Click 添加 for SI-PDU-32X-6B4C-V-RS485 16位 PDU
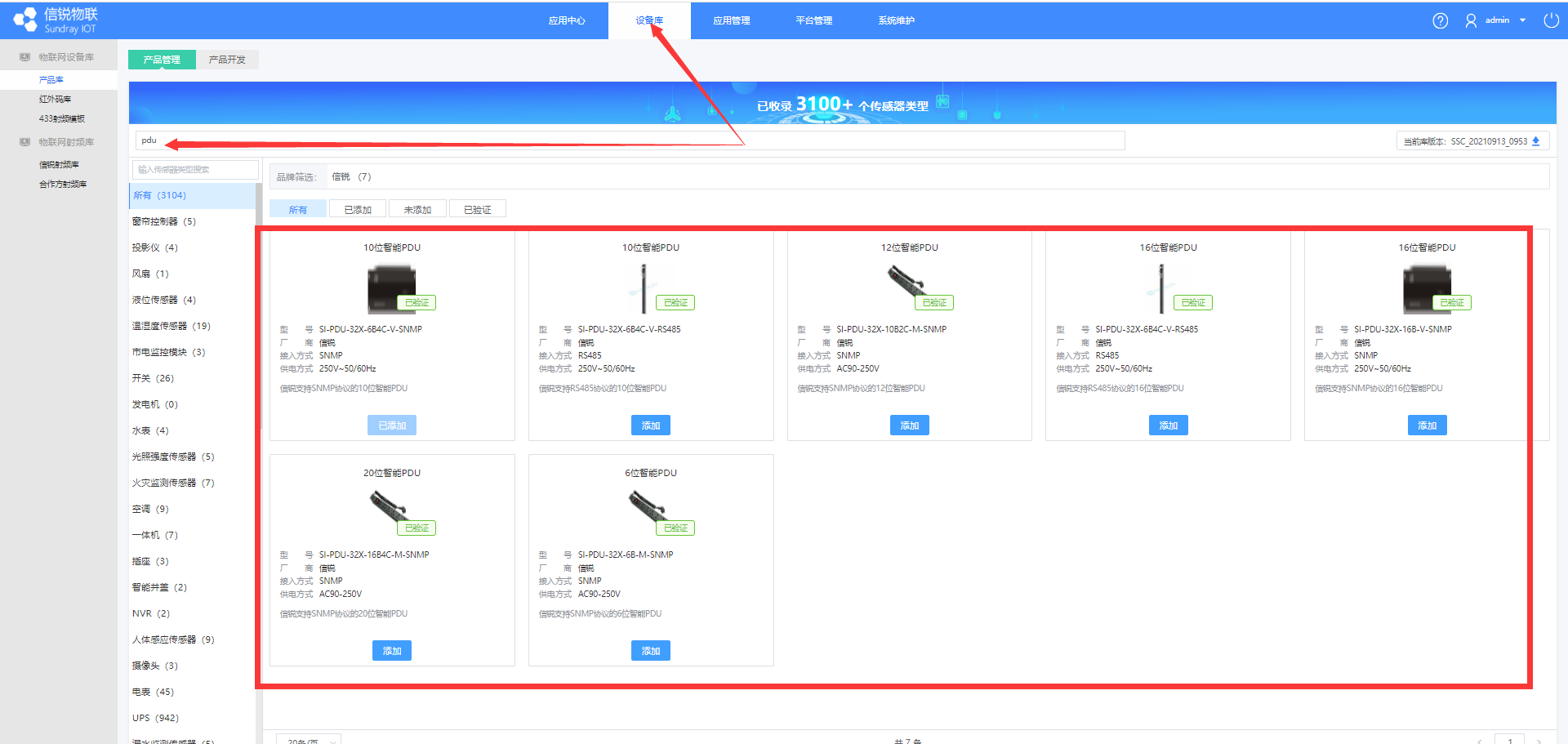 point(1169,425)
